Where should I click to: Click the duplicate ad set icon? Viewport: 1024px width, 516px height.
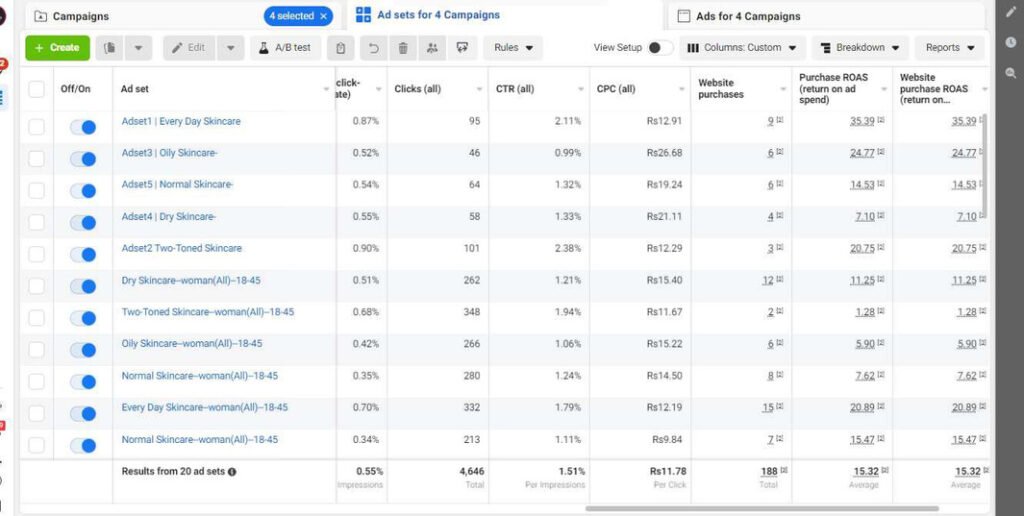pos(110,48)
